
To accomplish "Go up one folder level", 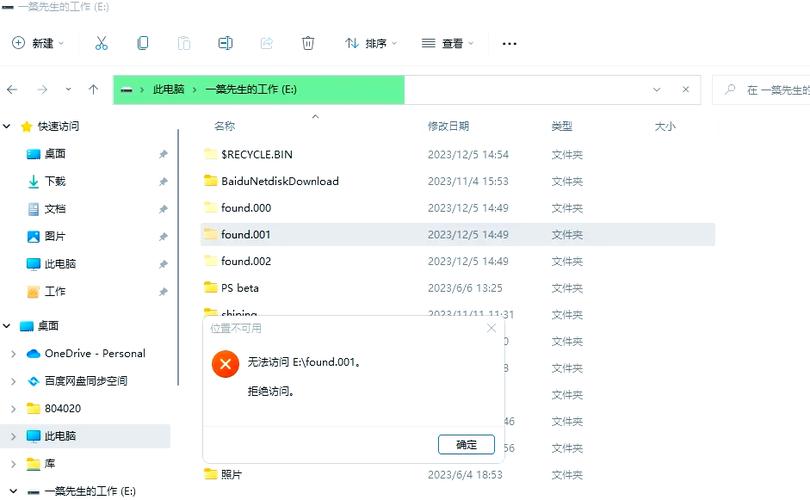I will point(93,90).
